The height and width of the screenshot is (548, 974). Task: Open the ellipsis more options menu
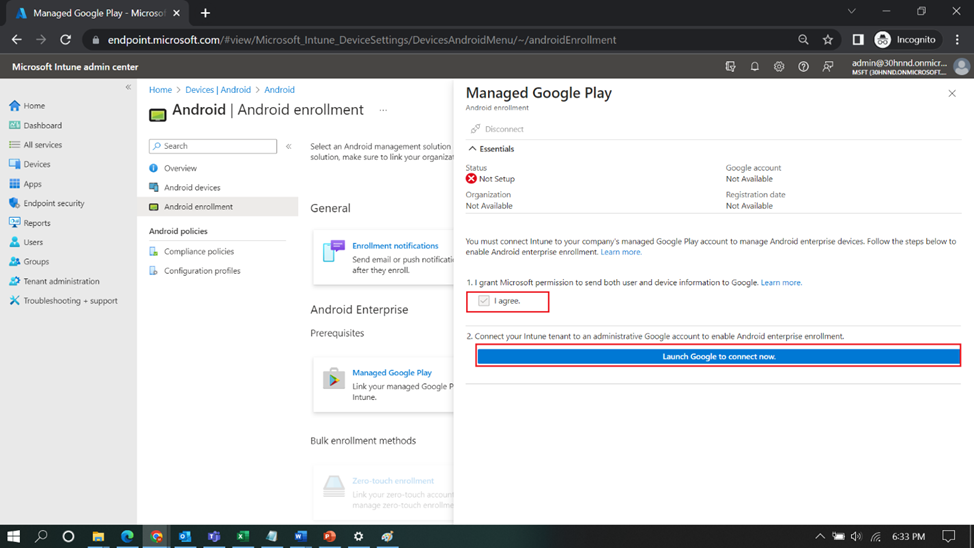(x=383, y=110)
